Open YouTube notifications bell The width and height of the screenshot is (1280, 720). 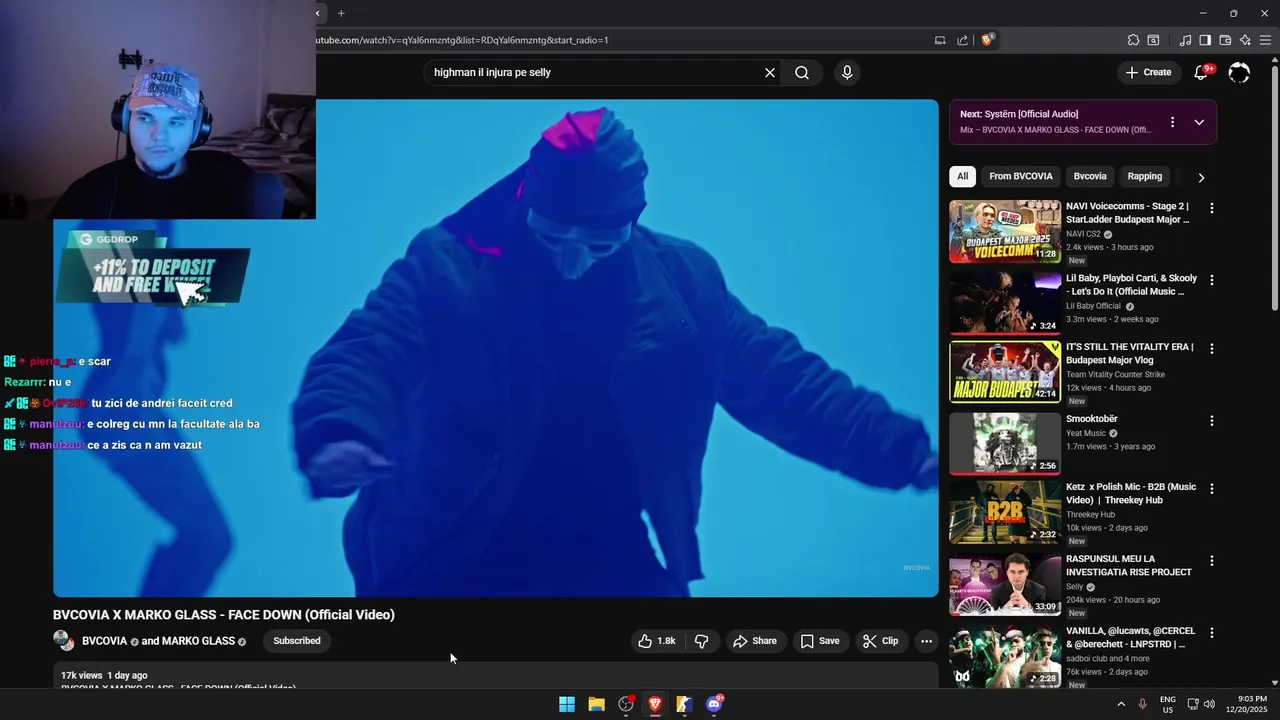(1202, 72)
